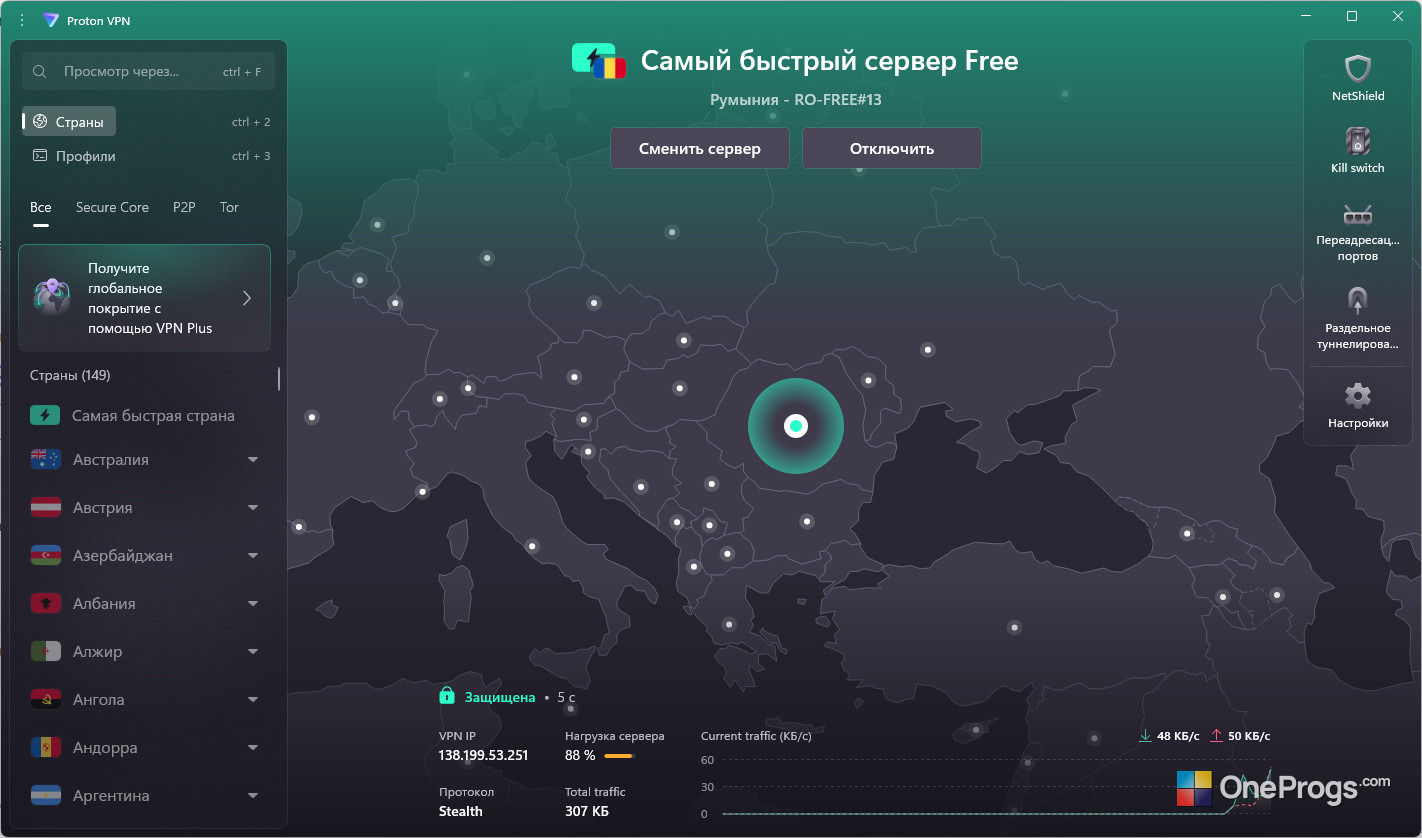Click the Отключить button

[892, 148]
